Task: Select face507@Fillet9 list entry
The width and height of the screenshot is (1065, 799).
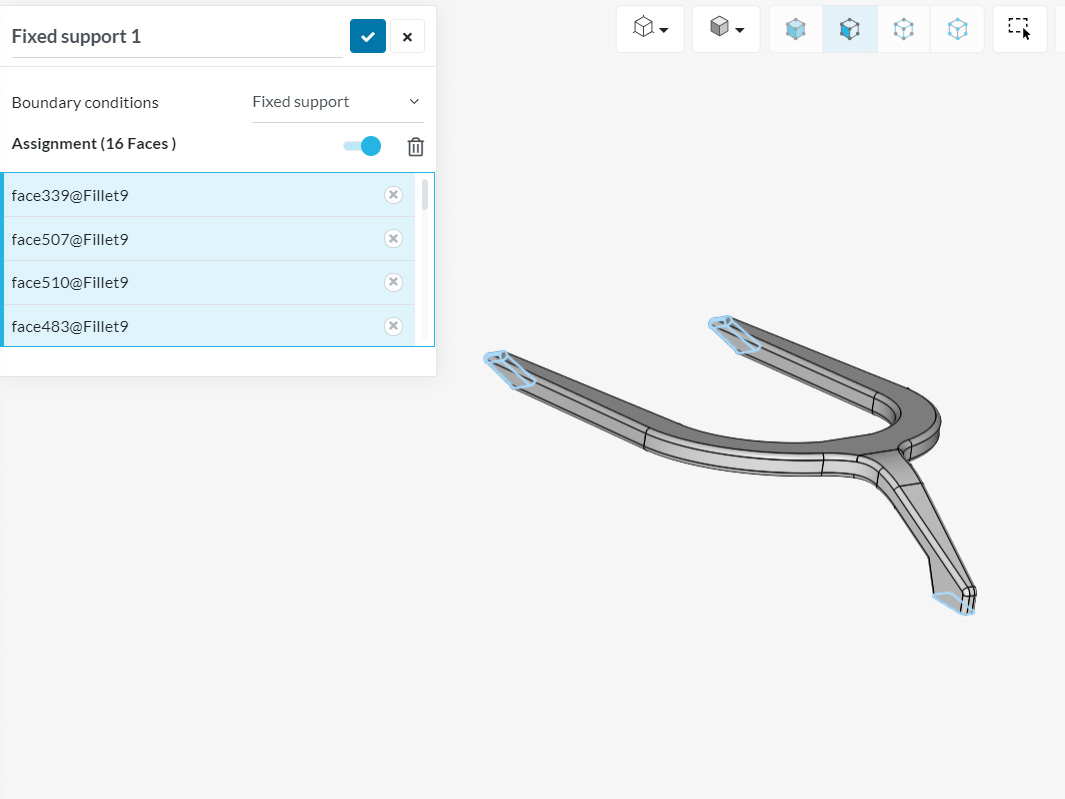Action: point(209,239)
